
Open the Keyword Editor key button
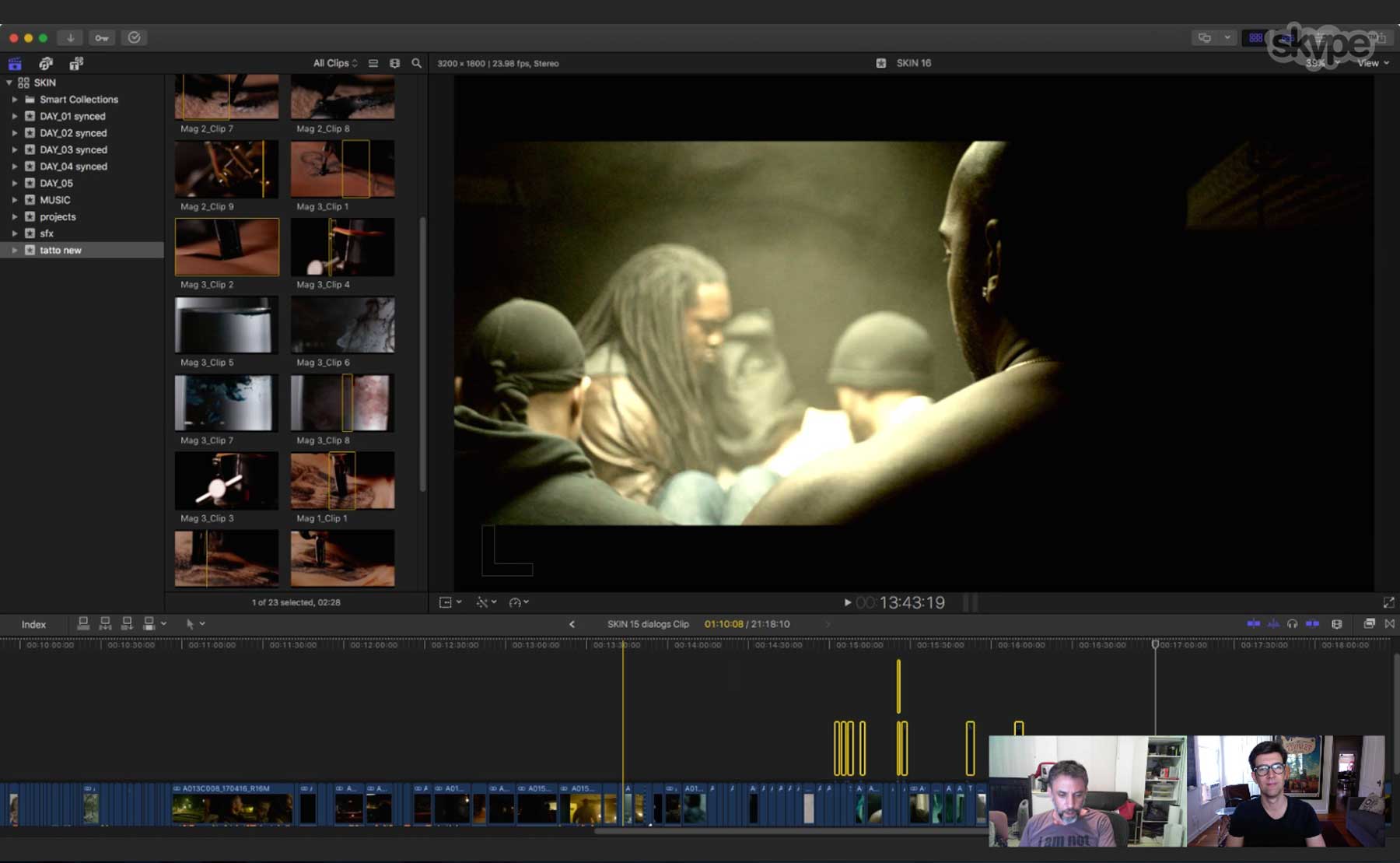coord(102,37)
